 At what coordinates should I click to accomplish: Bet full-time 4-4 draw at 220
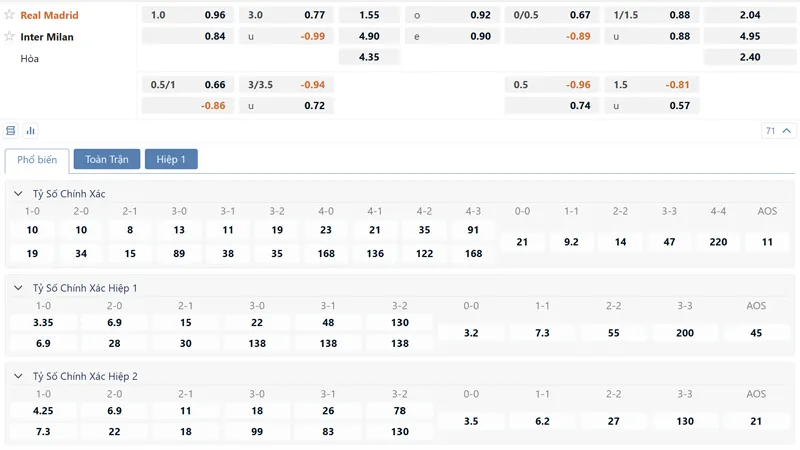718,242
